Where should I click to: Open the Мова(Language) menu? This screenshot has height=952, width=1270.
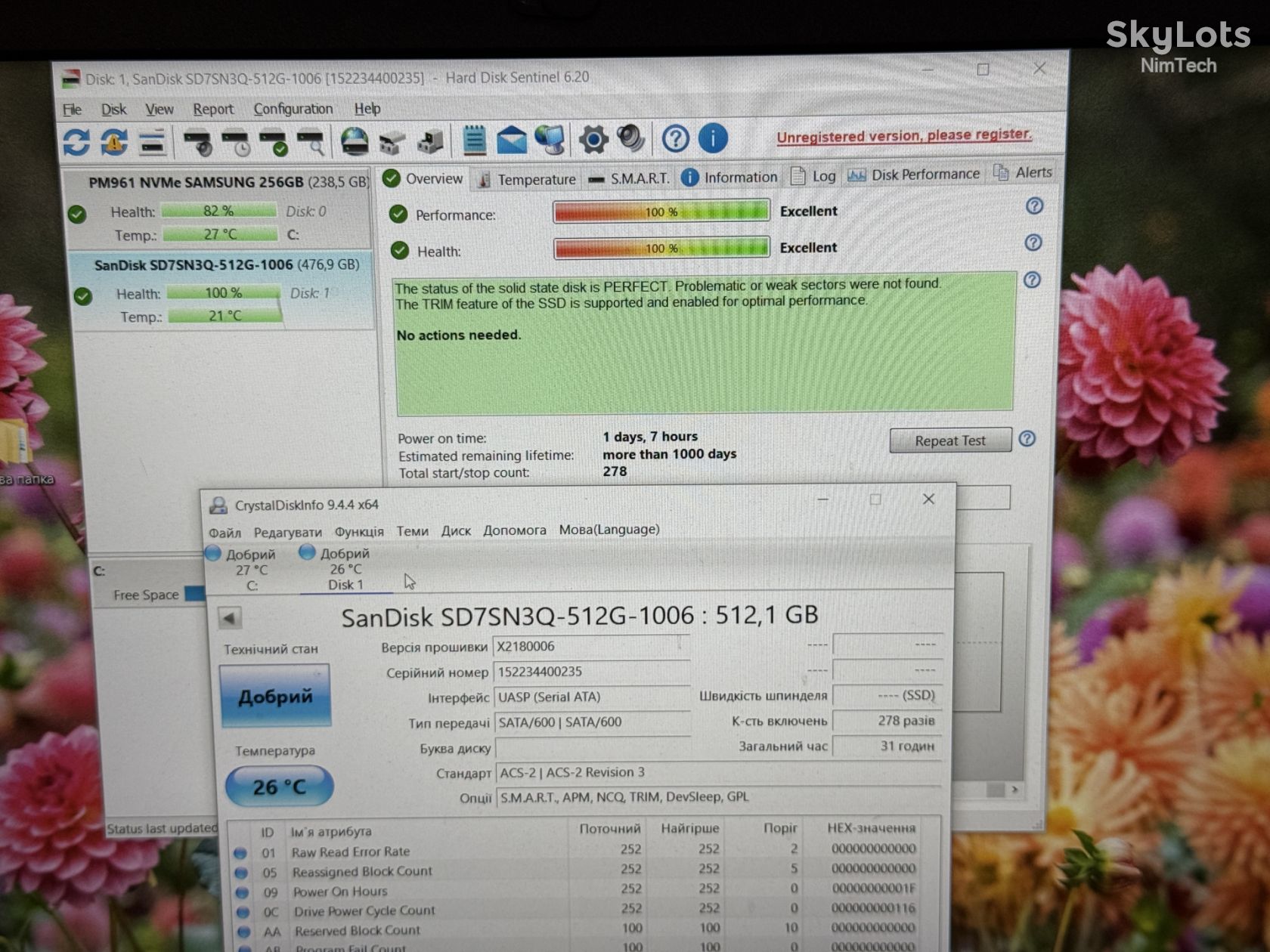click(x=609, y=530)
